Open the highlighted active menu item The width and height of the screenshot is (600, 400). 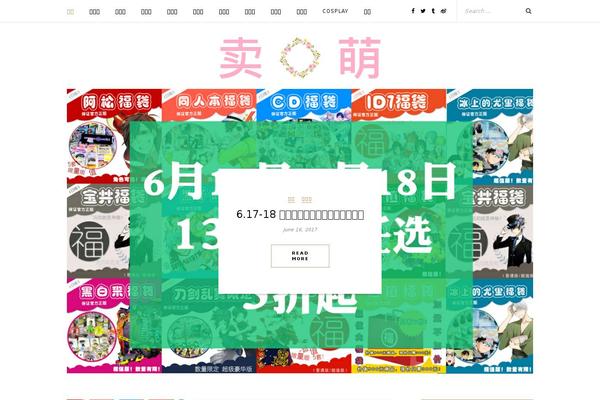[x=70, y=12]
